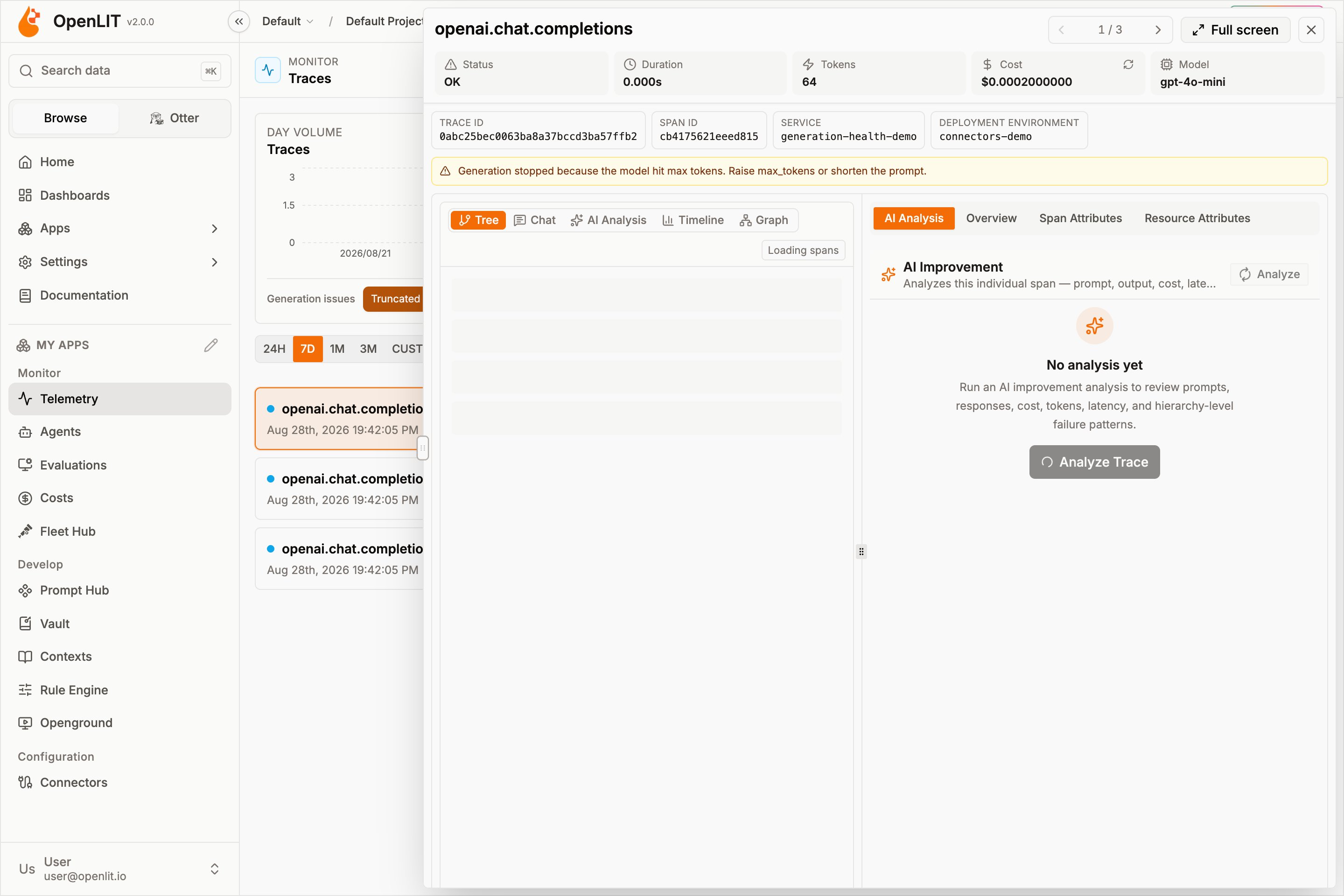
Task: Close the trace detail panel
Action: [x=1311, y=30]
